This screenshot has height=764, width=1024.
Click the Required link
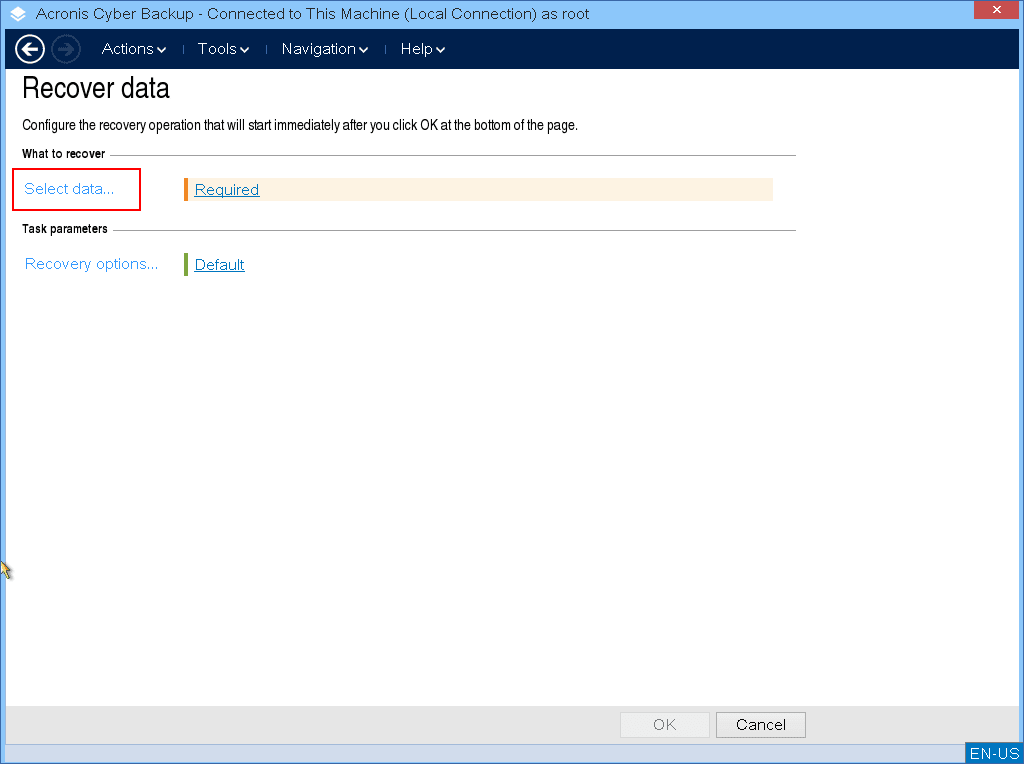[227, 190]
